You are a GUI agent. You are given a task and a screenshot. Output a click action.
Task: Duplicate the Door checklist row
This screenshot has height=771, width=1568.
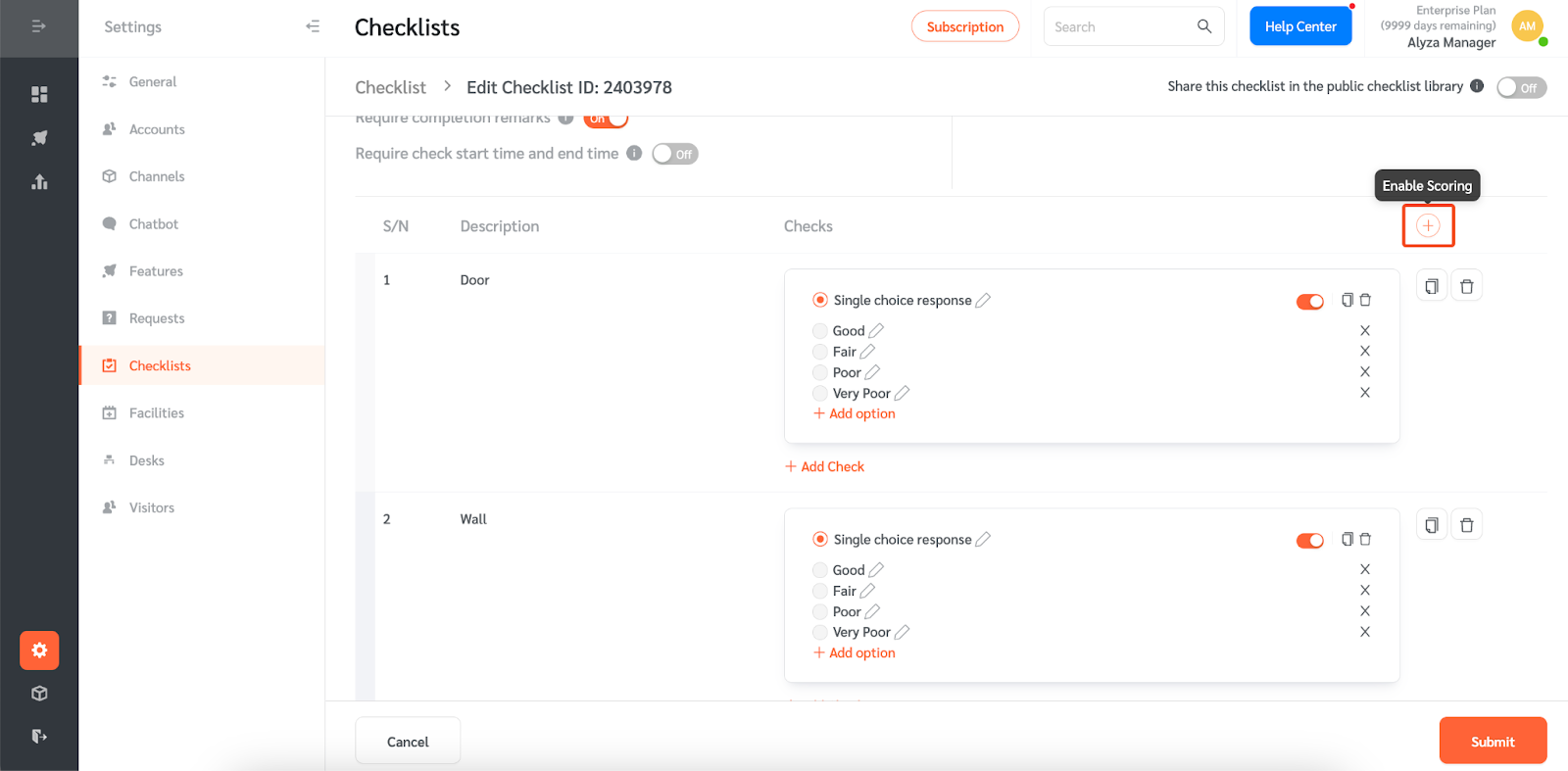pos(1432,286)
